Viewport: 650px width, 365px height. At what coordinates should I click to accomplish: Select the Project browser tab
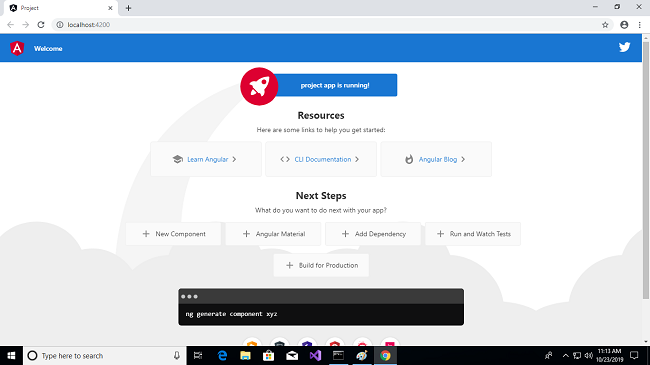click(60, 8)
